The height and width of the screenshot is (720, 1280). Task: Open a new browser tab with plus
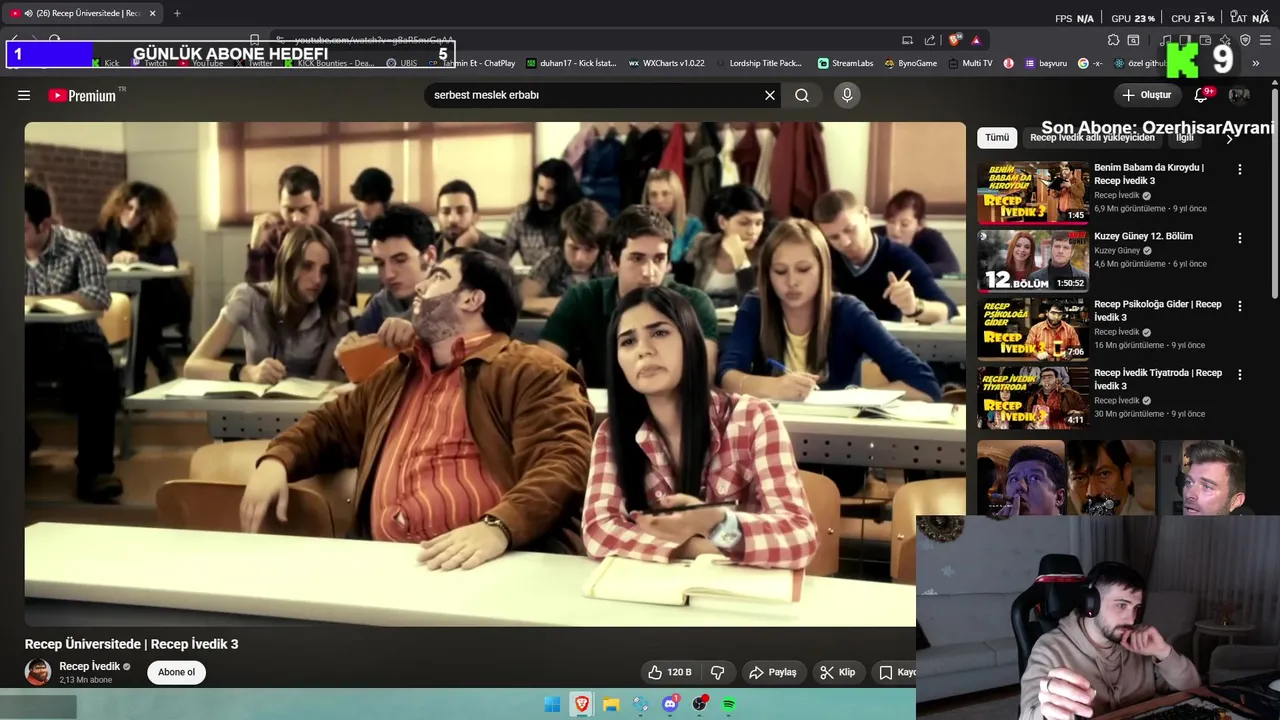(x=177, y=13)
